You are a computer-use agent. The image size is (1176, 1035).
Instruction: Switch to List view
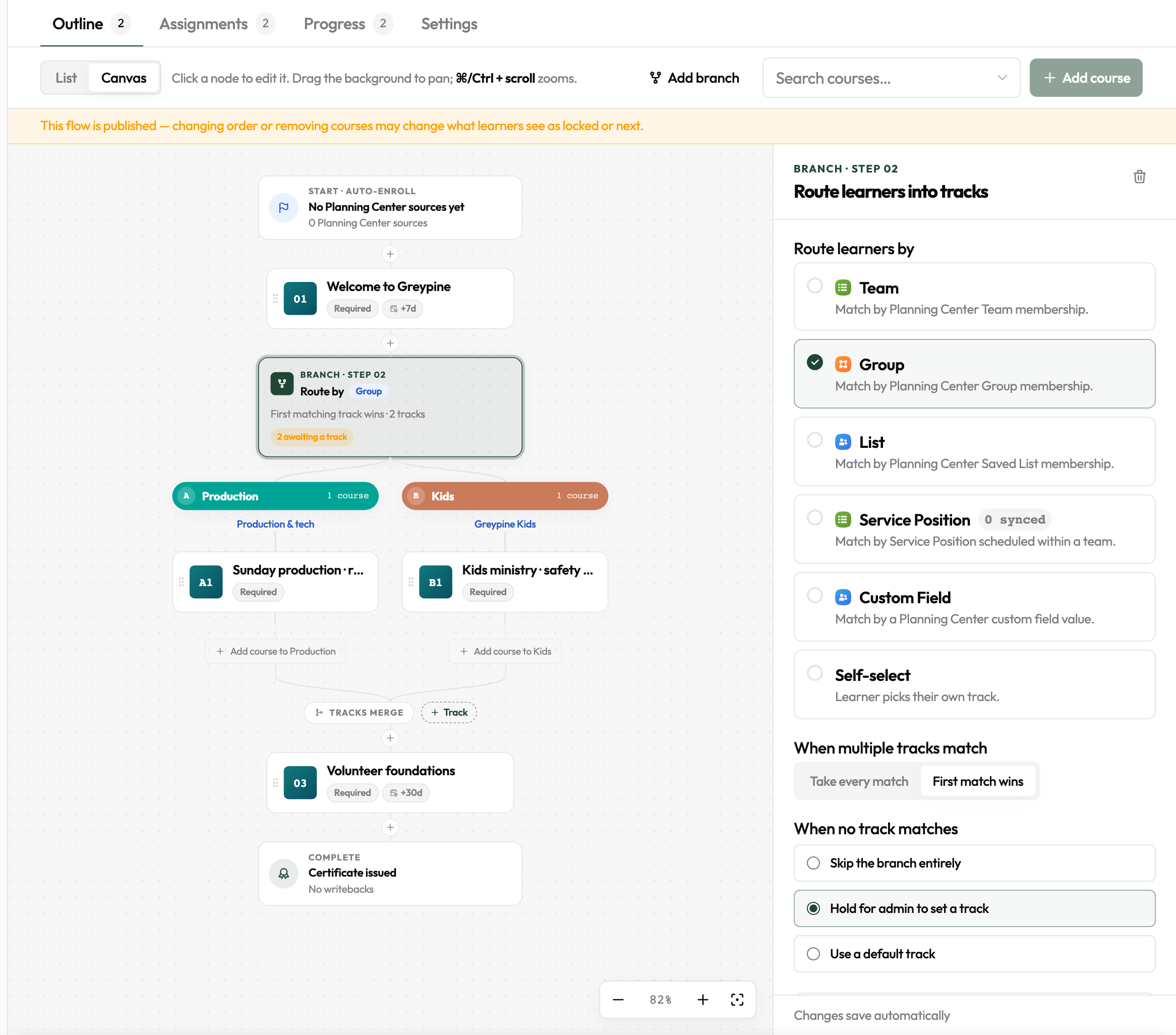coord(66,78)
